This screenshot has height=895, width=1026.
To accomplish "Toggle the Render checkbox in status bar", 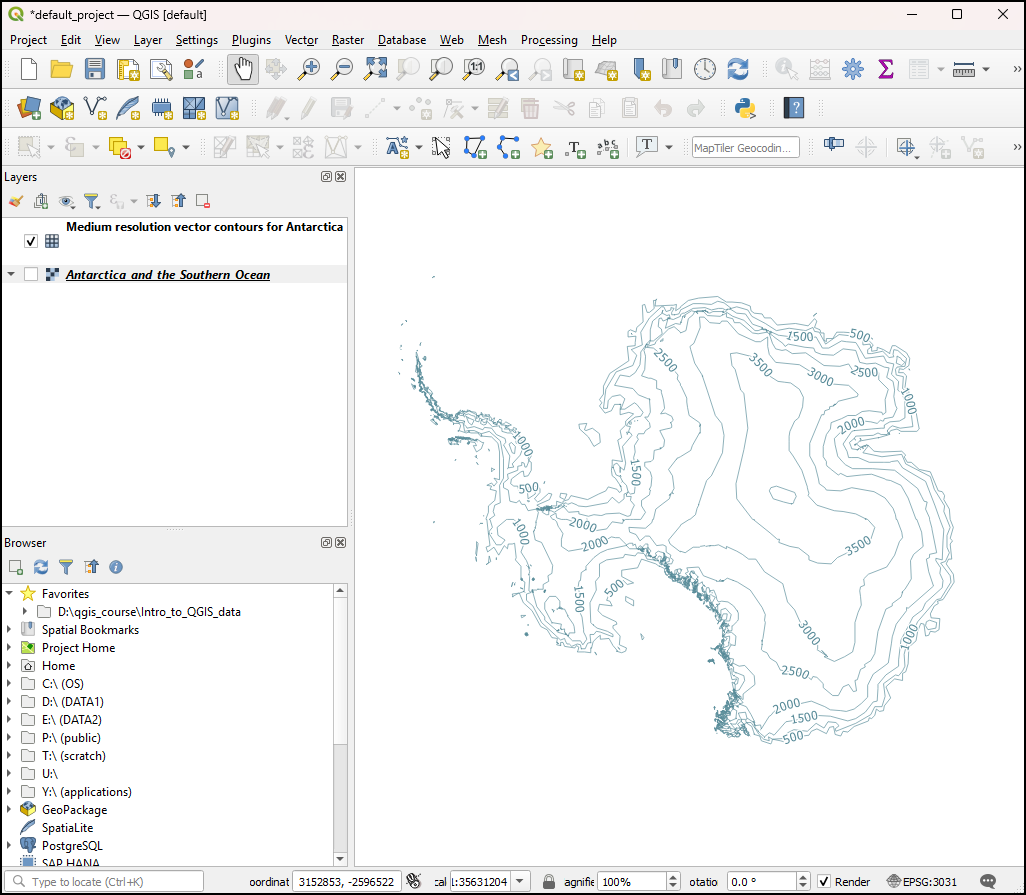I will tap(824, 882).
